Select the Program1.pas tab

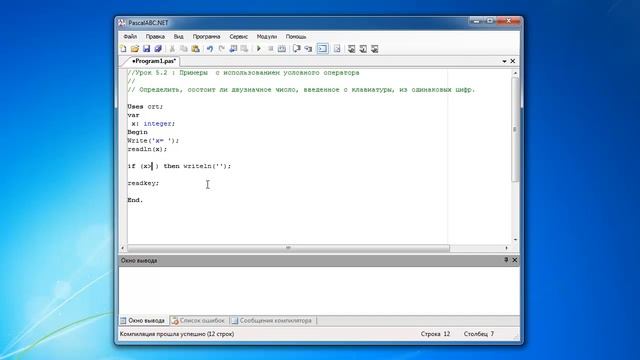(154, 61)
